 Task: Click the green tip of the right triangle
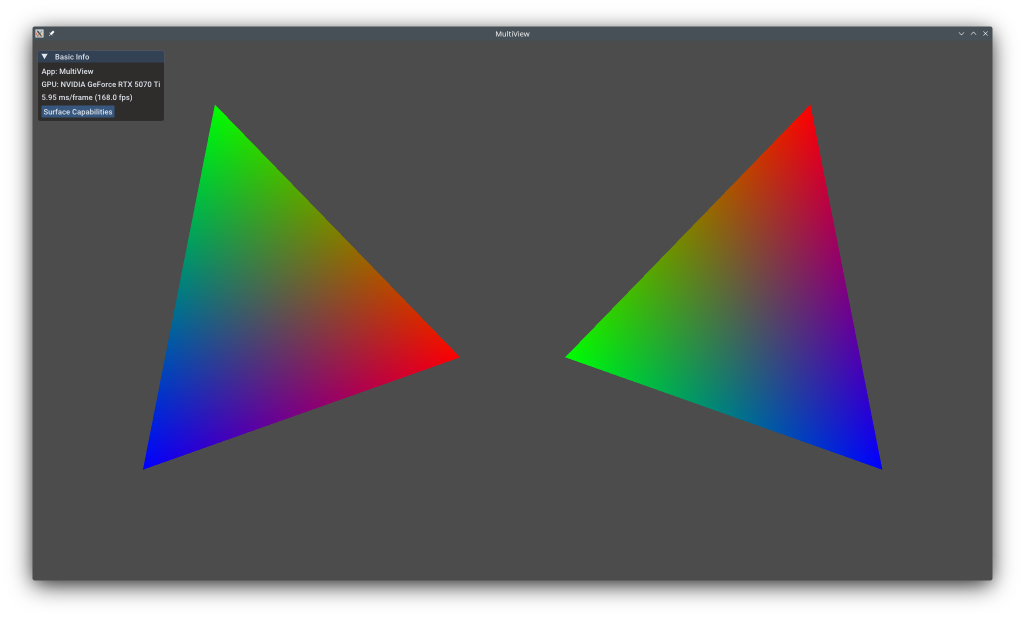(573, 356)
